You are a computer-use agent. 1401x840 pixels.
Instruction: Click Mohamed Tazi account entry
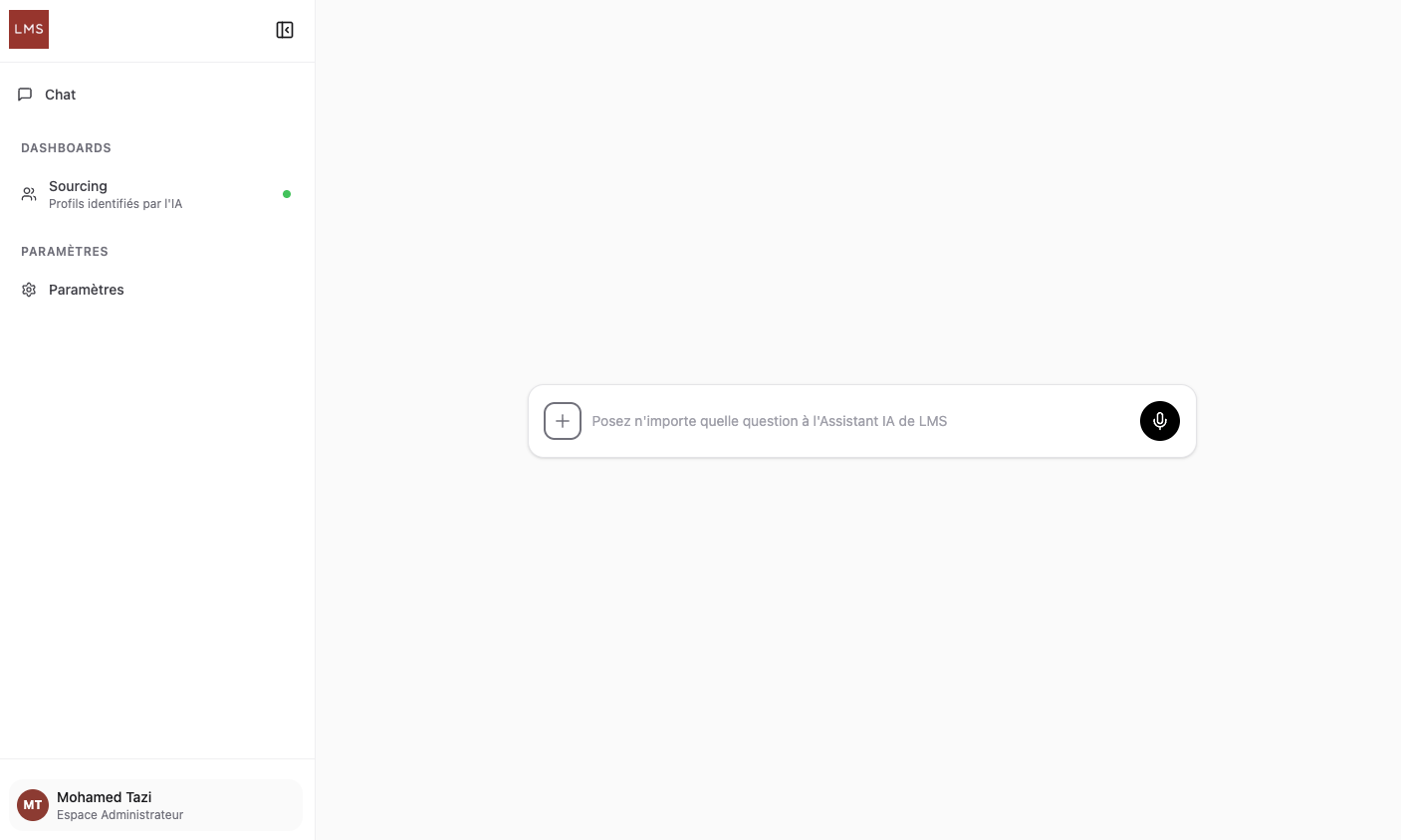[x=104, y=796]
